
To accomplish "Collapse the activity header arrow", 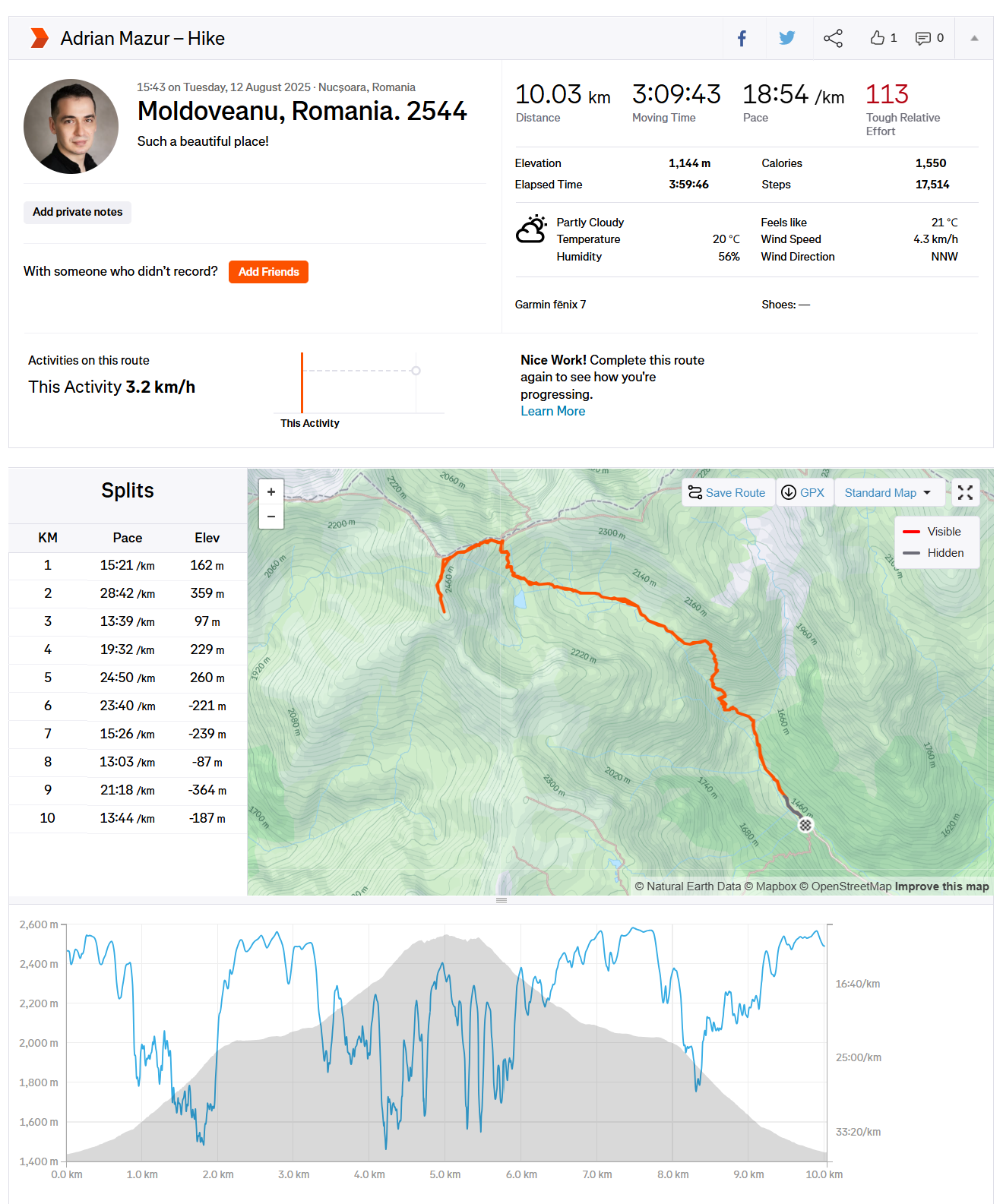I will pos(974,38).
